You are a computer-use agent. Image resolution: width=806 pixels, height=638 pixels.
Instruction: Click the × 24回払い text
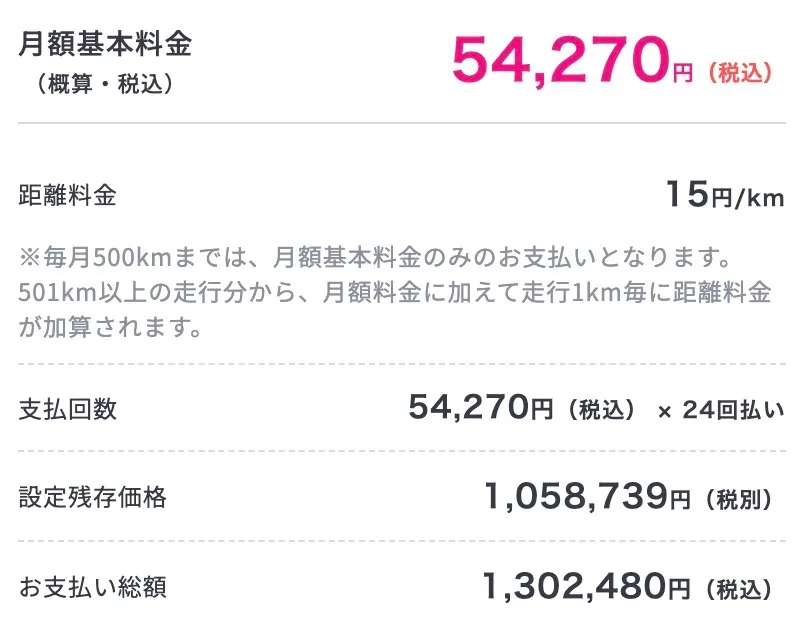[x=720, y=409]
